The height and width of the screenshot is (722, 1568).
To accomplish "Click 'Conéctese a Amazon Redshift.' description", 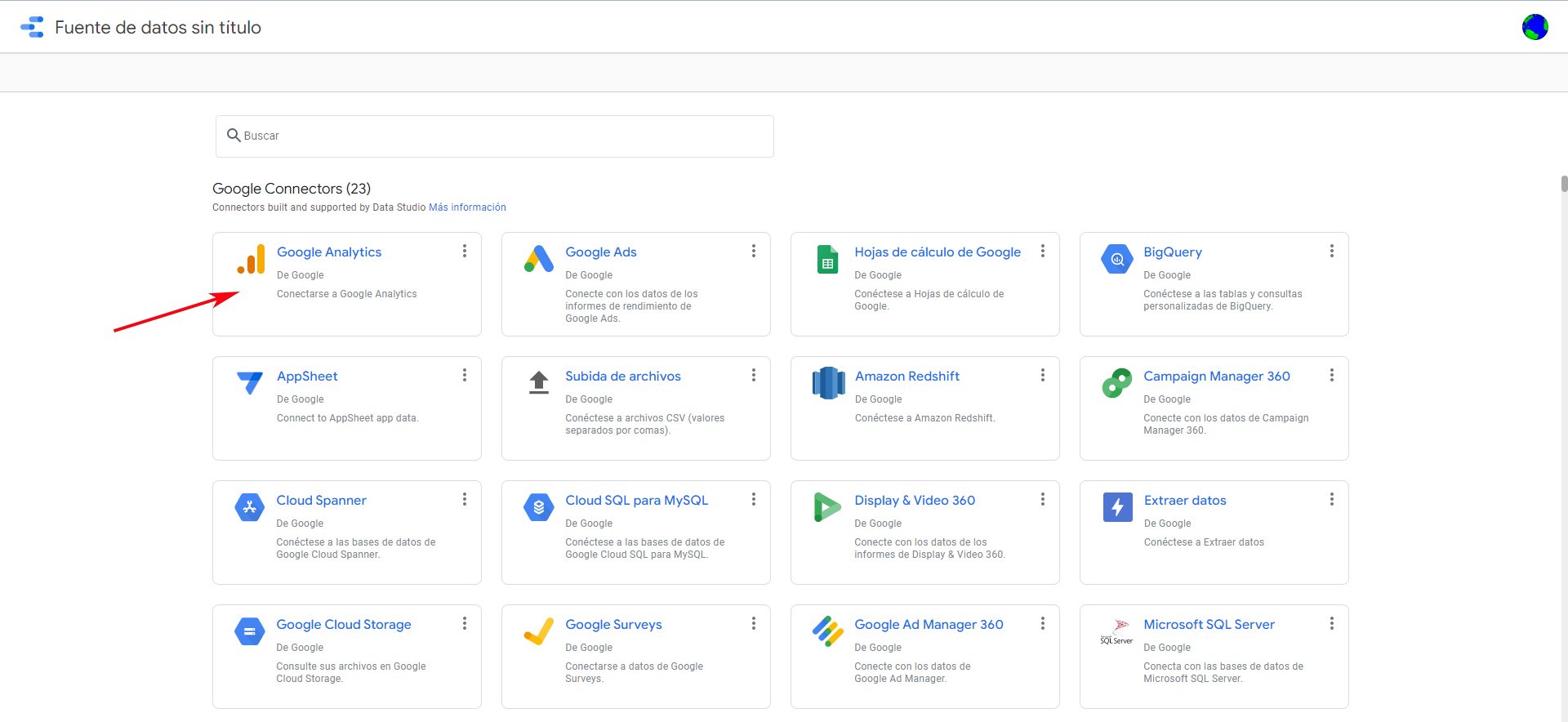I will coord(924,418).
